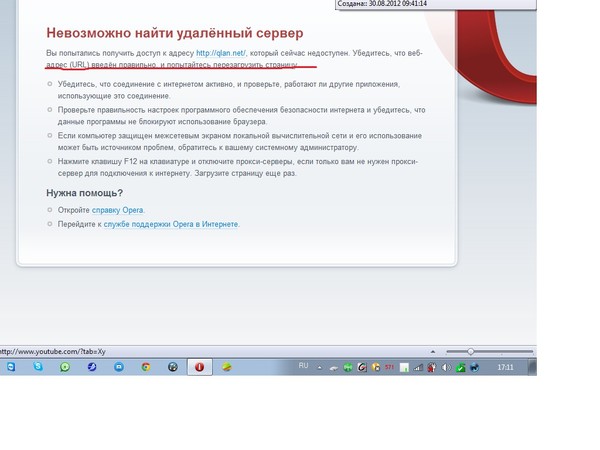Click the page zoom slider handle
The height and width of the screenshot is (450, 600).
point(471,352)
